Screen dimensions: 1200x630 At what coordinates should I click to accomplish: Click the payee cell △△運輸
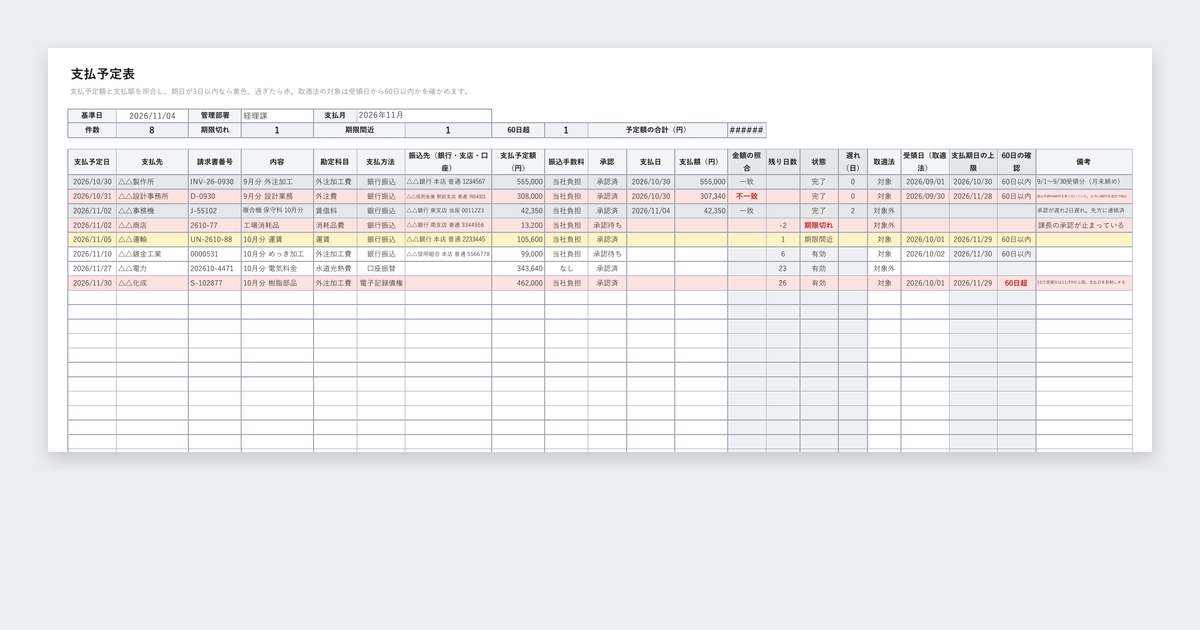[x=152, y=240]
